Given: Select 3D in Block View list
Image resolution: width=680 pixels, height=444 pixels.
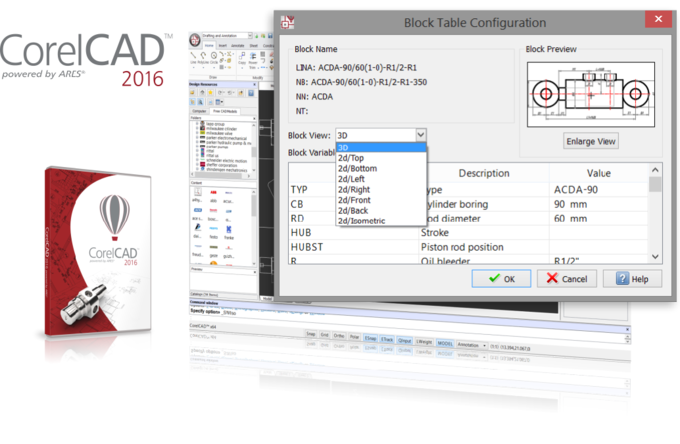Looking at the screenshot, I should [381, 147].
